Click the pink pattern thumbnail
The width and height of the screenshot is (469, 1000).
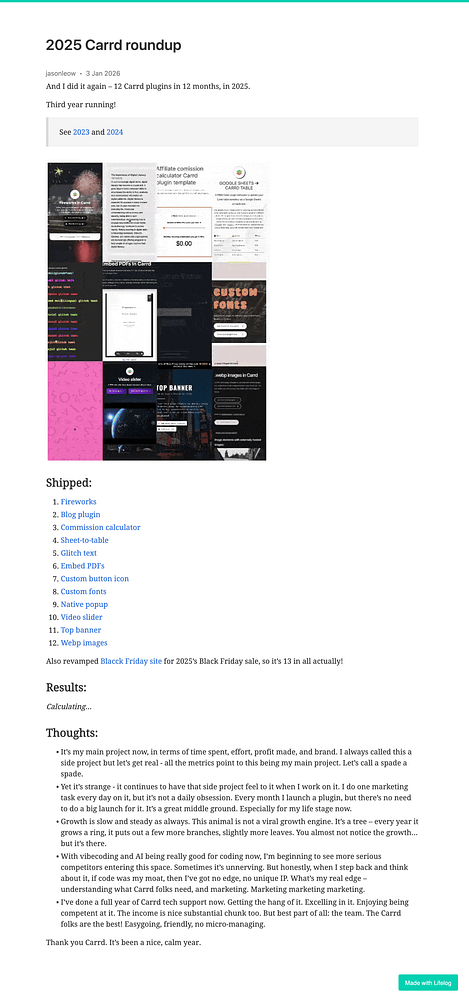point(75,409)
